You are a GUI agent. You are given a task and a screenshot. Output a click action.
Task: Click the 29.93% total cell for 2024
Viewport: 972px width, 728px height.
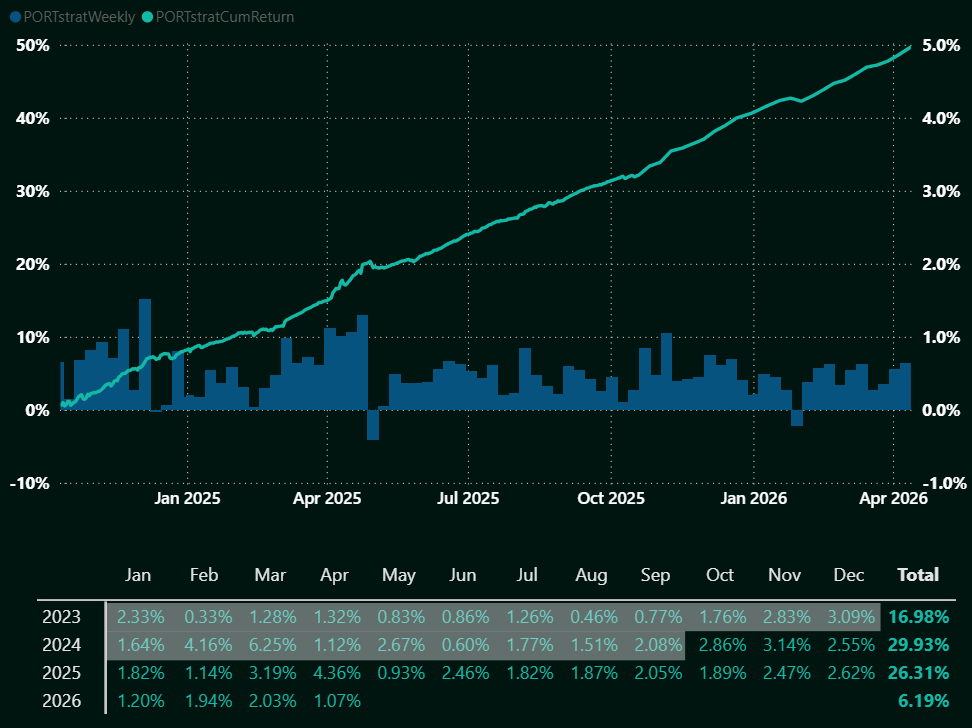tap(918, 645)
